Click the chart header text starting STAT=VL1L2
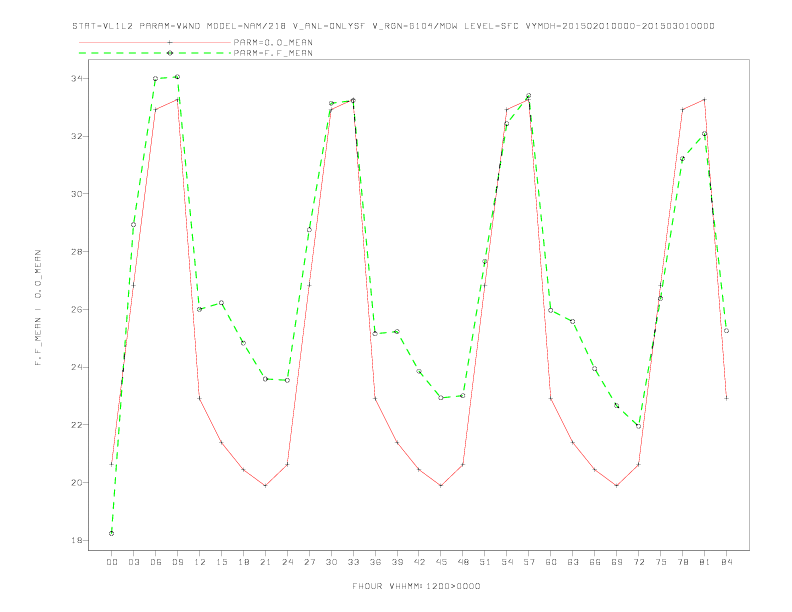The image size is (792, 612). point(393,26)
